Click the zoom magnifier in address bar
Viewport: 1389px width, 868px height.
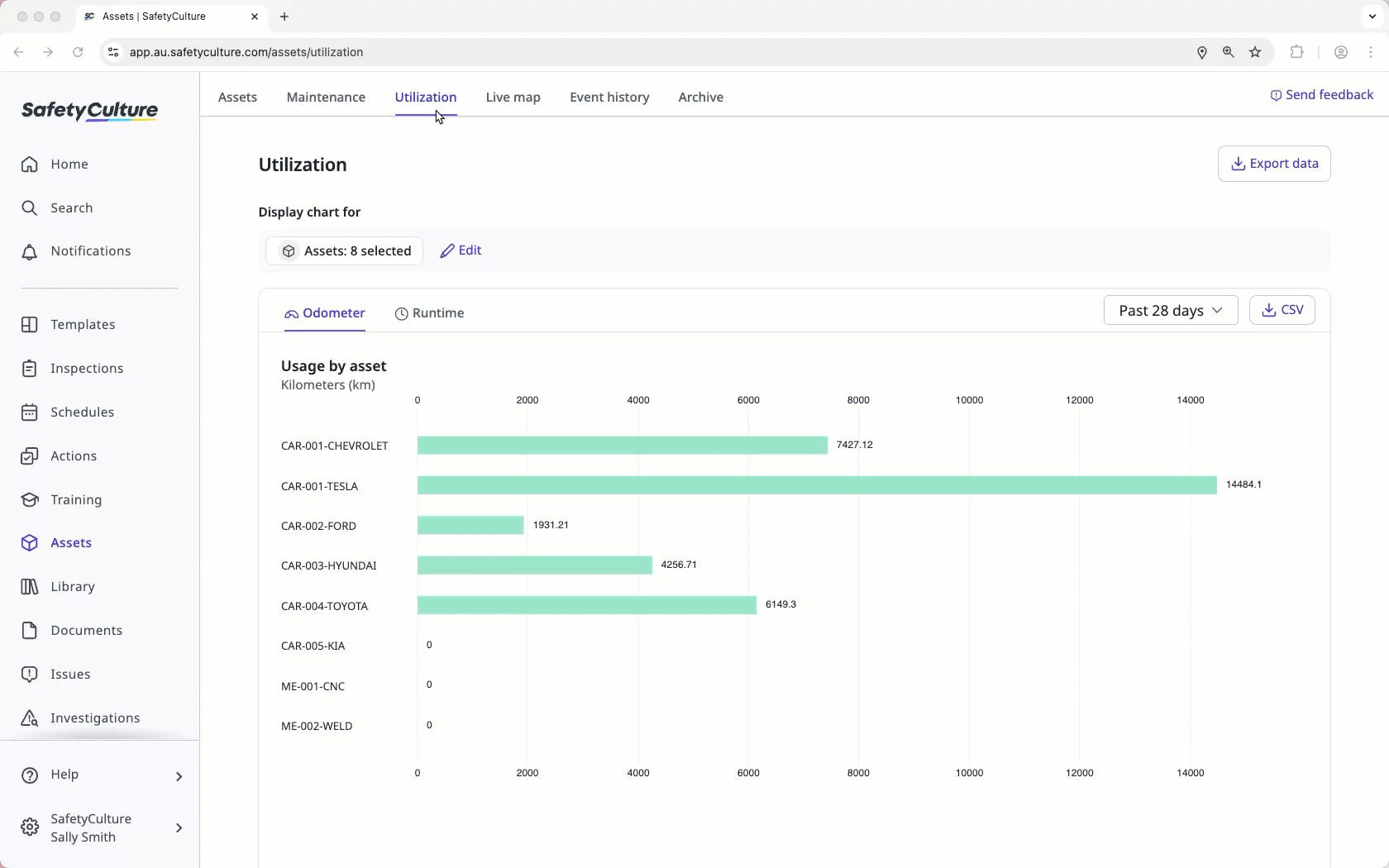pyautogui.click(x=1229, y=52)
